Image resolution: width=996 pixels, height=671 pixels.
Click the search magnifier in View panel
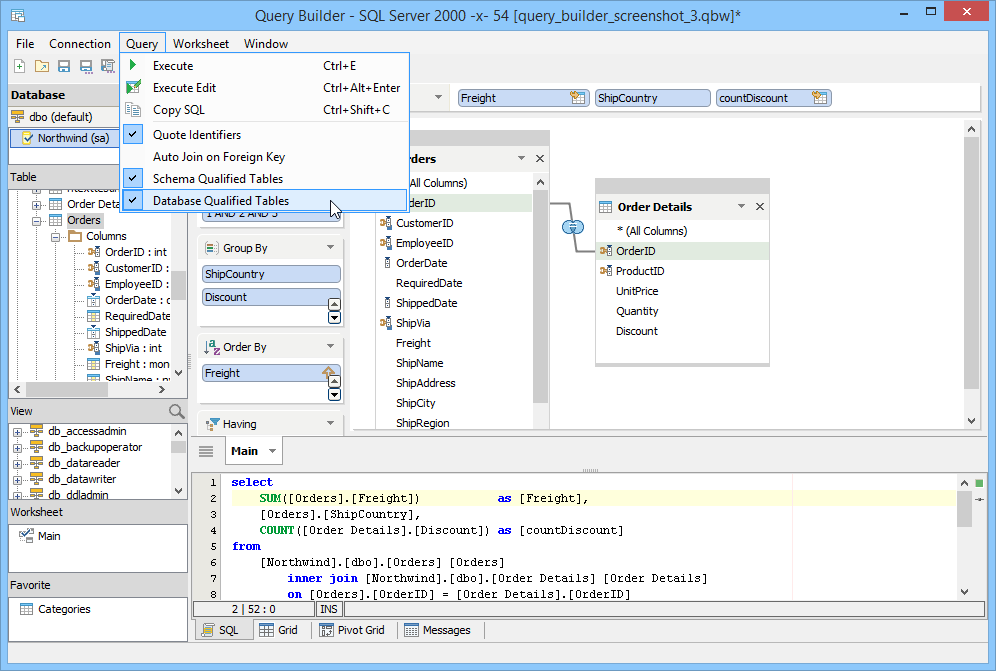[177, 411]
